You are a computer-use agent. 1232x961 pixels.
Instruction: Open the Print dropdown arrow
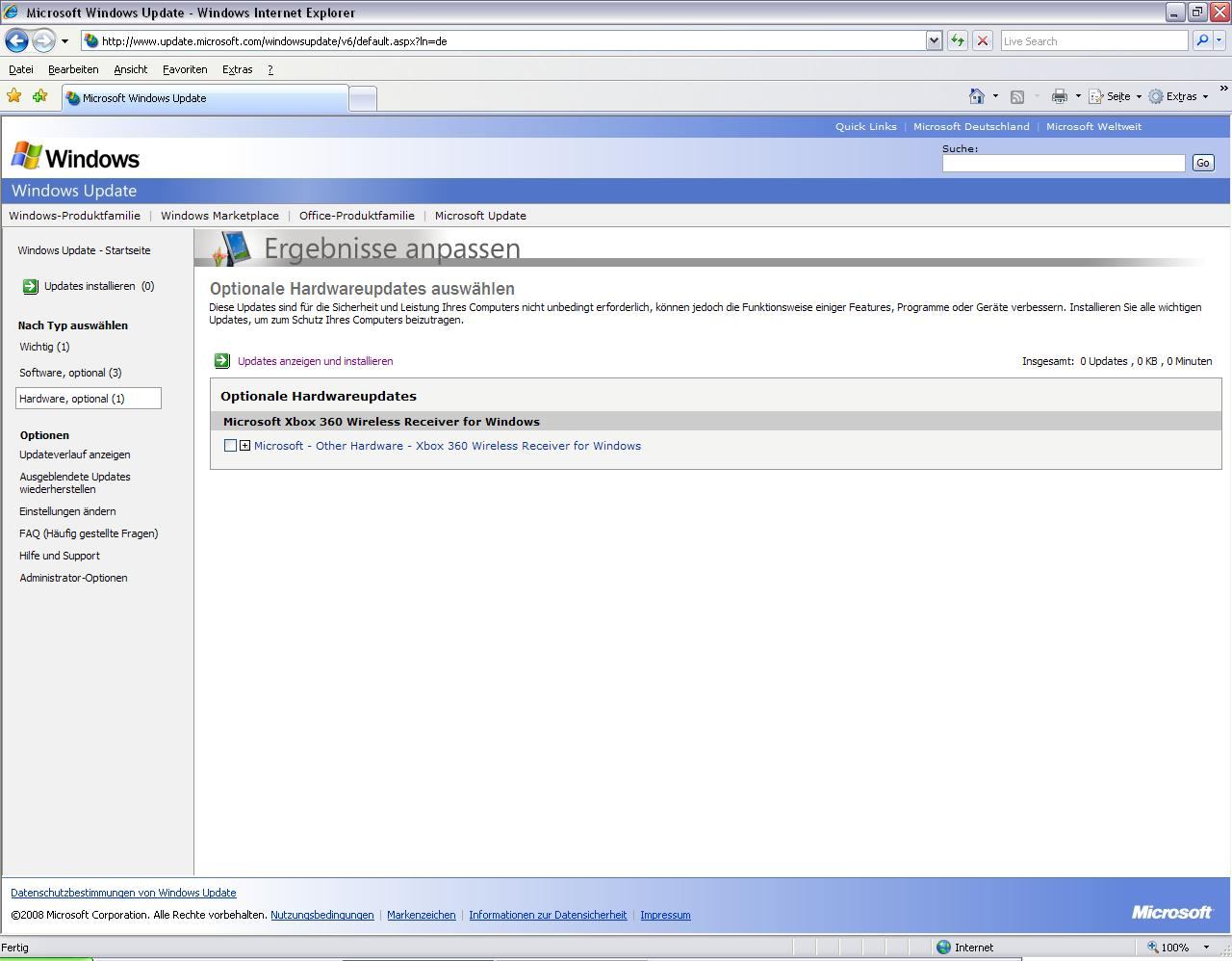1078,96
